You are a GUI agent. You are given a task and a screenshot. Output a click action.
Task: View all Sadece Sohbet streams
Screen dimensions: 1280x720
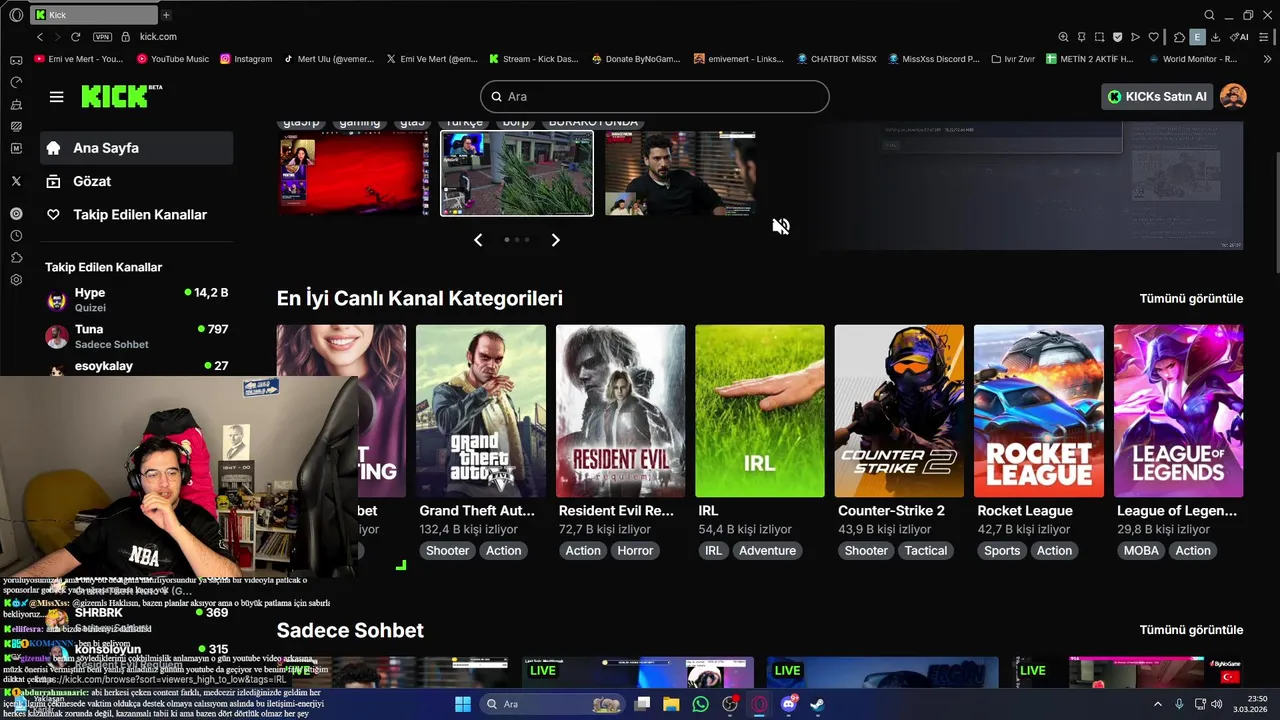click(1191, 630)
